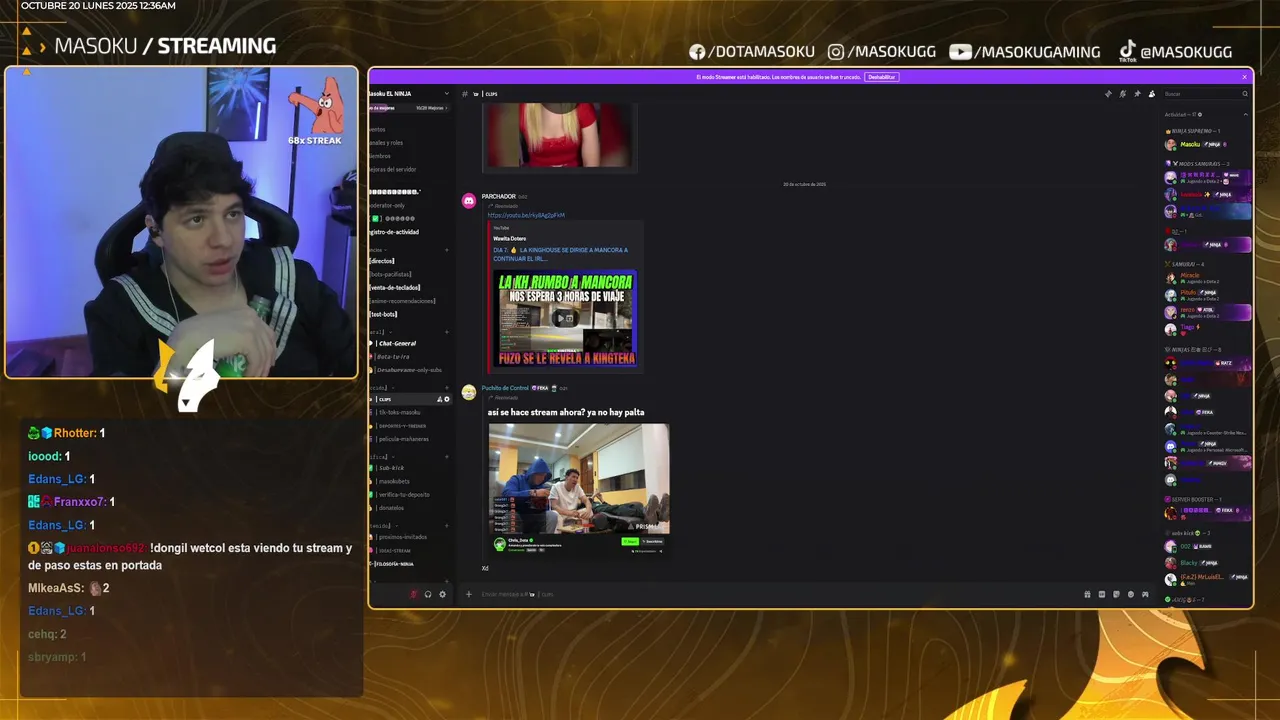Close the streamer mode banner
The width and height of the screenshot is (1280, 720).
pyautogui.click(x=1245, y=77)
